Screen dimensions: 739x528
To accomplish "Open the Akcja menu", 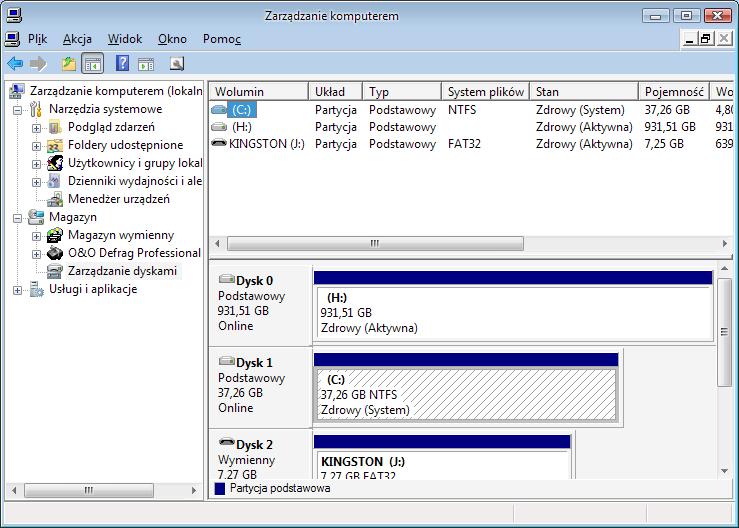I will (77, 39).
